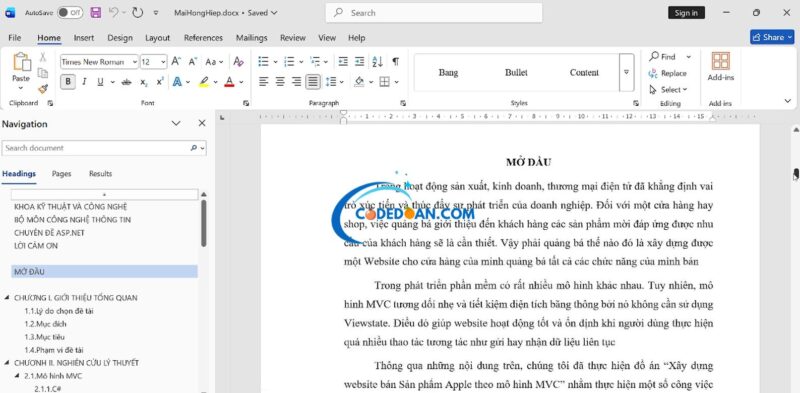This screenshot has height=393, width=800.
Task: Align text right
Action: (296, 82)
